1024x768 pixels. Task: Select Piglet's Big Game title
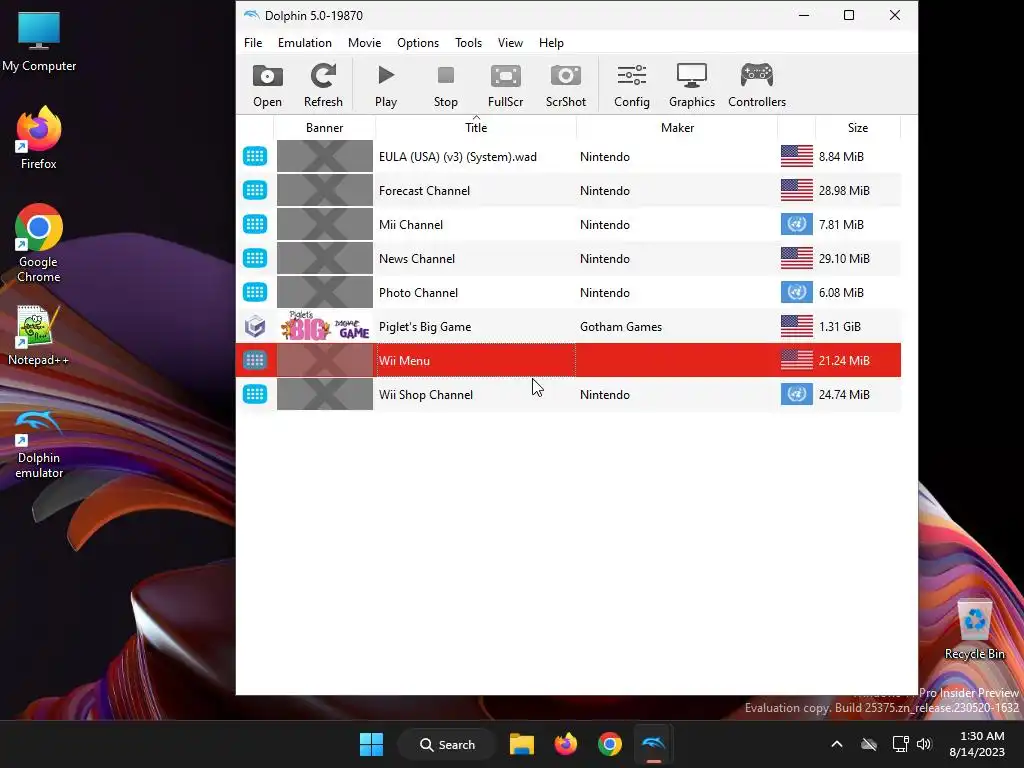click(424, 327)
